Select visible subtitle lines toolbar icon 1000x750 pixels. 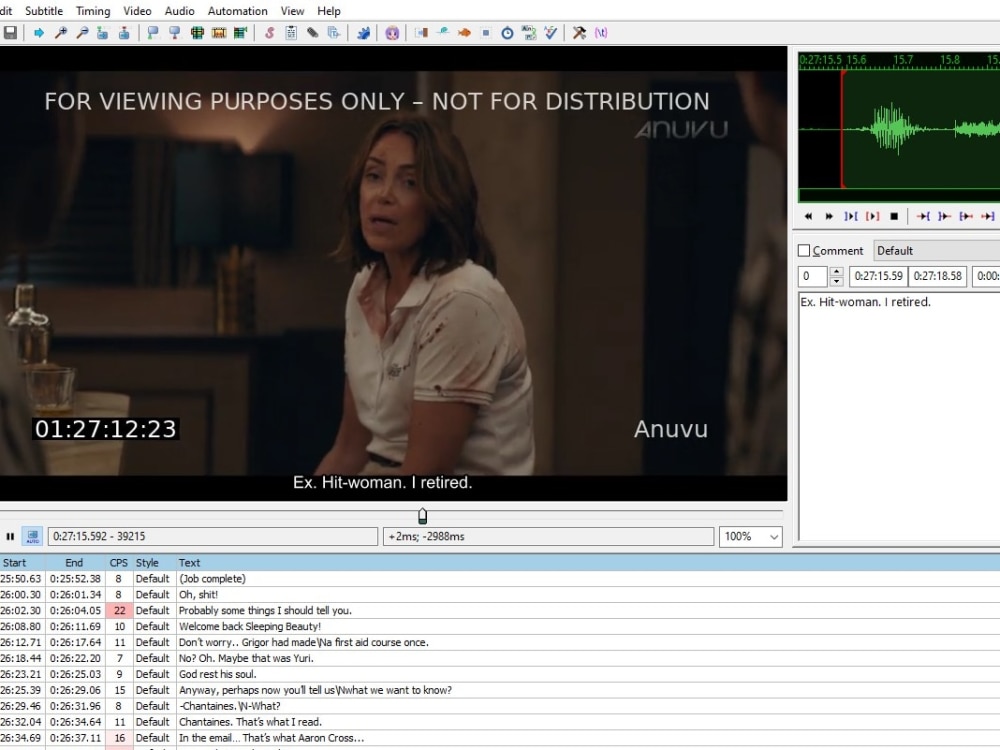coord(197,33)
